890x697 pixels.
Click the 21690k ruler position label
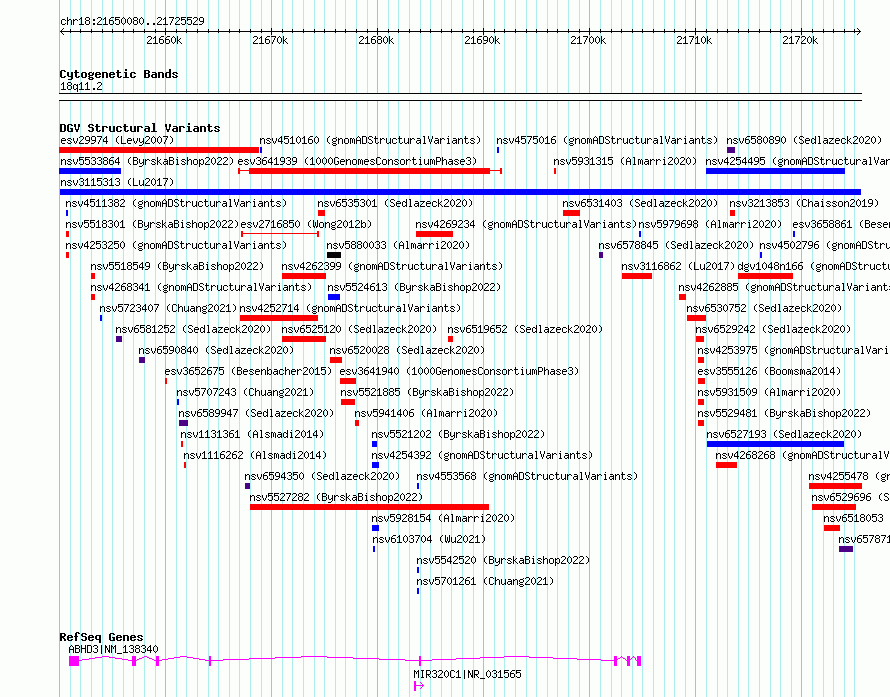point(482,40)
